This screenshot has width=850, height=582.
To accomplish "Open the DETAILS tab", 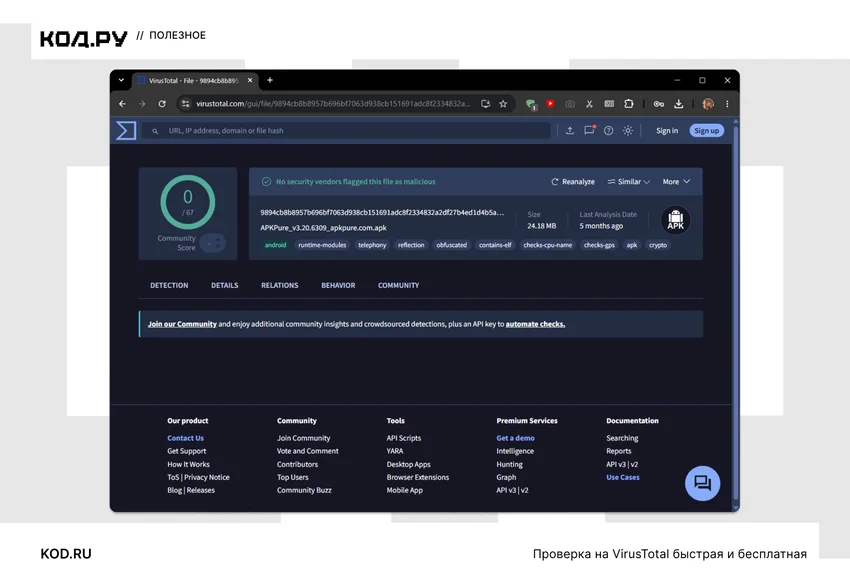I will [x=224, y=285].
